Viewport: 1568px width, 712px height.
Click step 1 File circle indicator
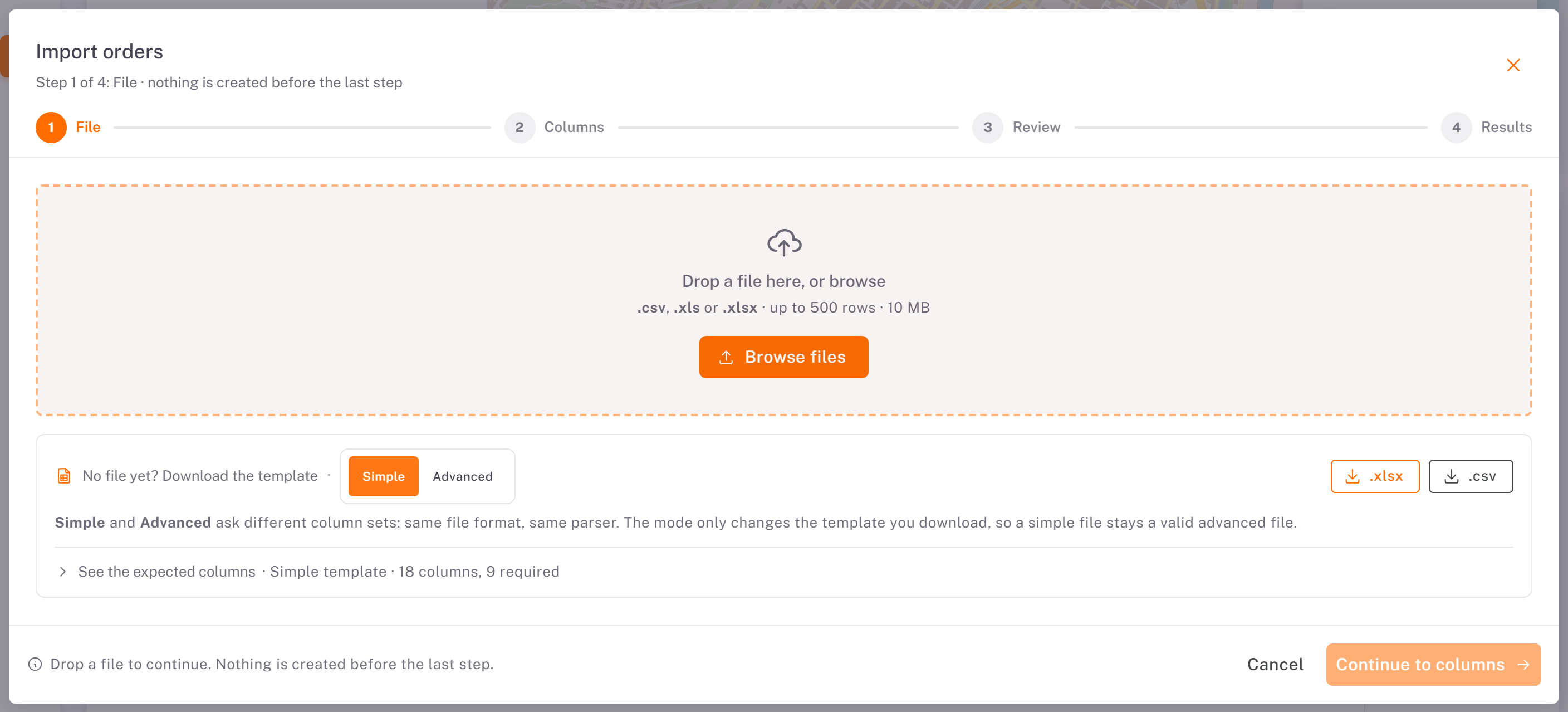51,127
